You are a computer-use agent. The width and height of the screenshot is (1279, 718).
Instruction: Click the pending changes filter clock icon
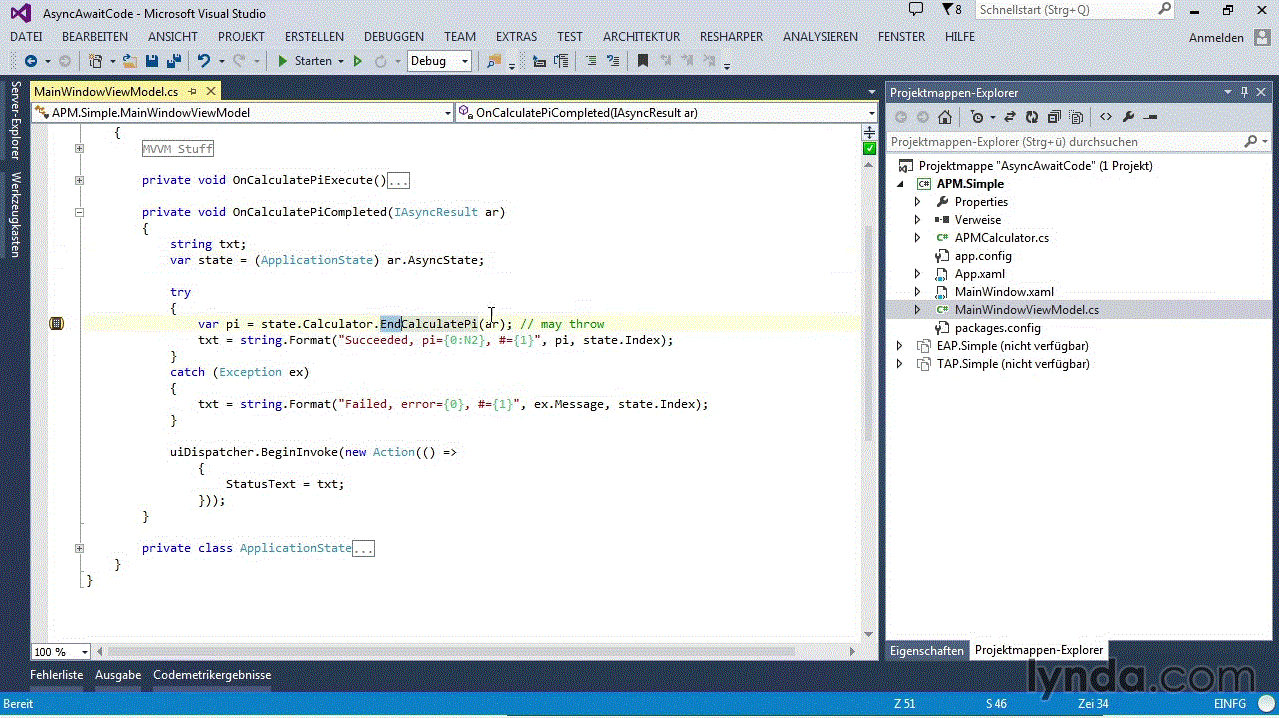pyautogui.click(x=979, y=117)
